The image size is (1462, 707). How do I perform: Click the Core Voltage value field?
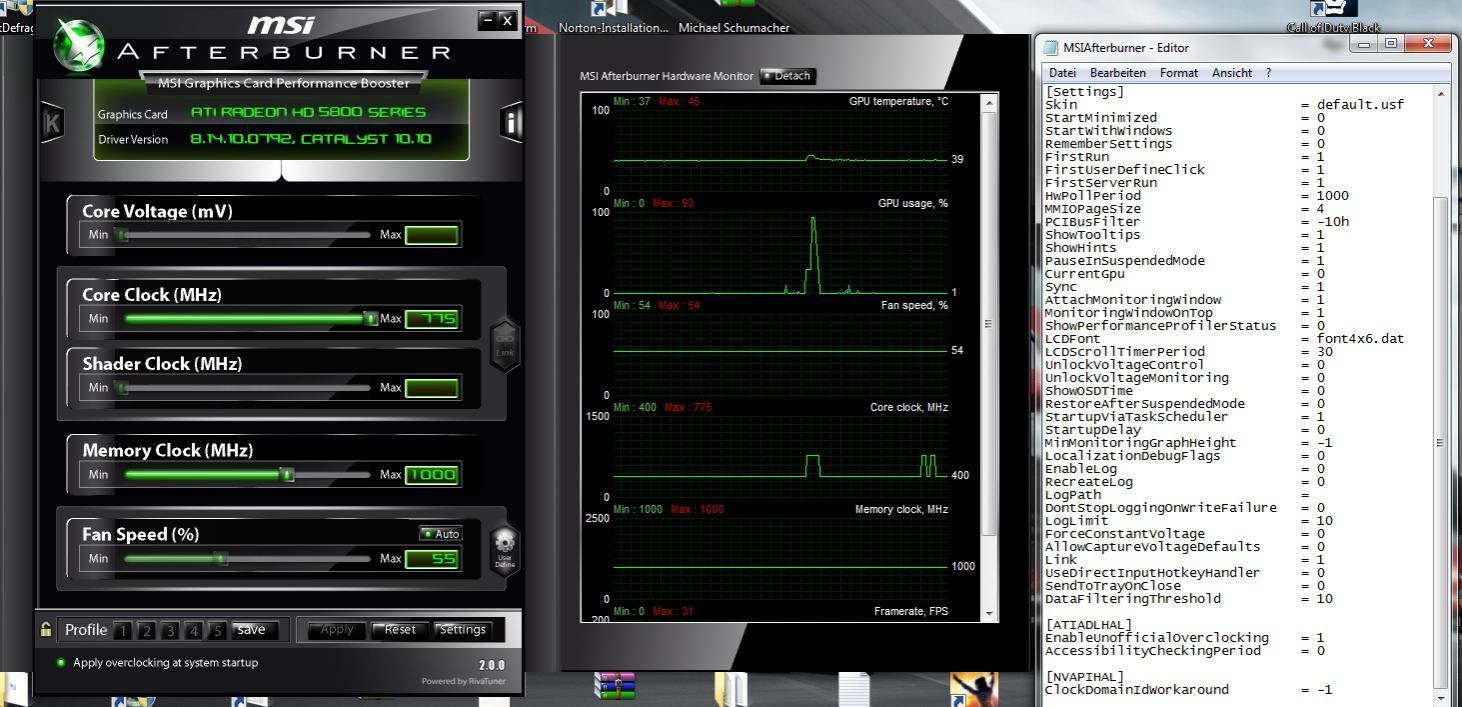pyautogui.click(x=432, y=236)
